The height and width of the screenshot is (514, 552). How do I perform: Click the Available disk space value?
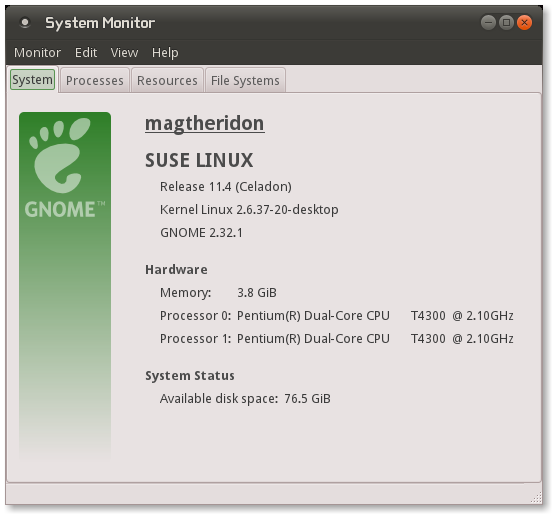(307, 399)
